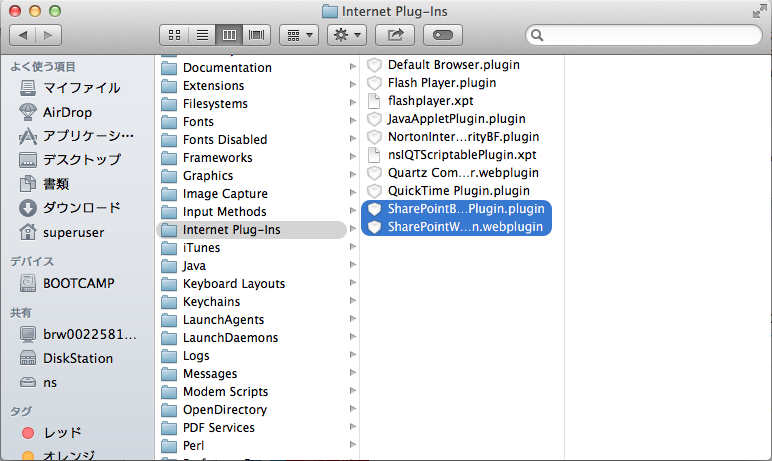The width and height of the screenshot is (772, 461).
Task: Select SharePointB…Plugin.plugin file
Action: (x=456, y=209)
